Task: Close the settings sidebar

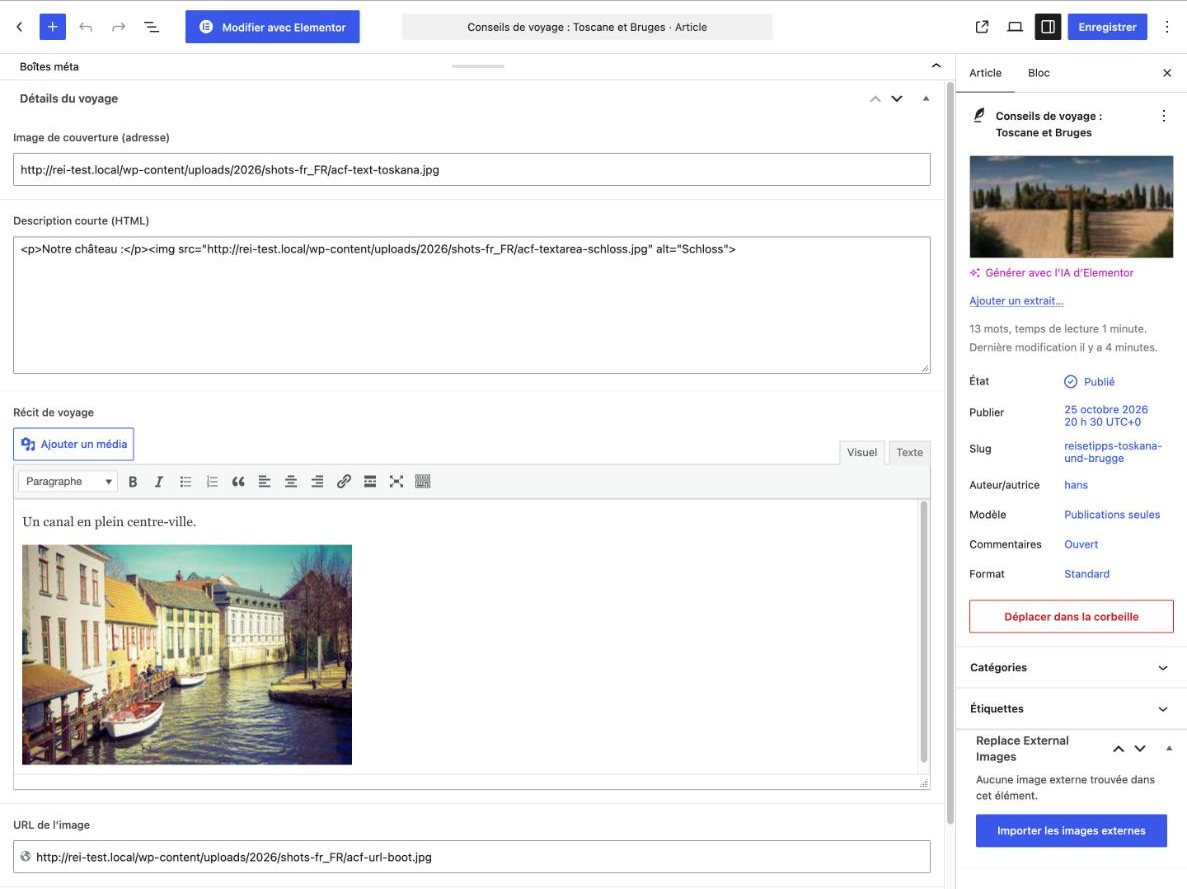Action: (1167, 73)
